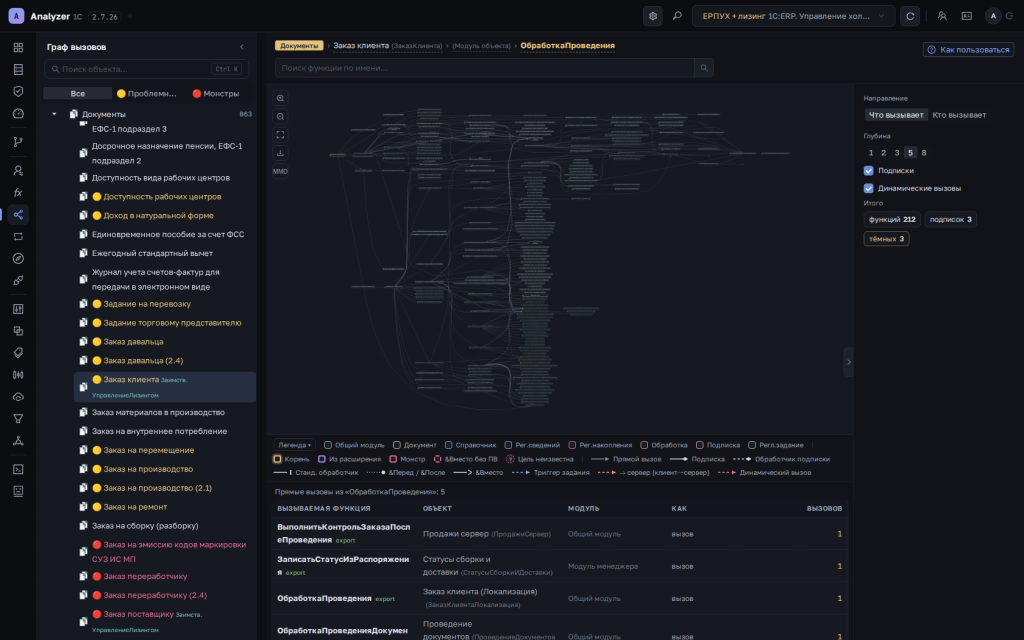Set graph depth to 8

923,153
